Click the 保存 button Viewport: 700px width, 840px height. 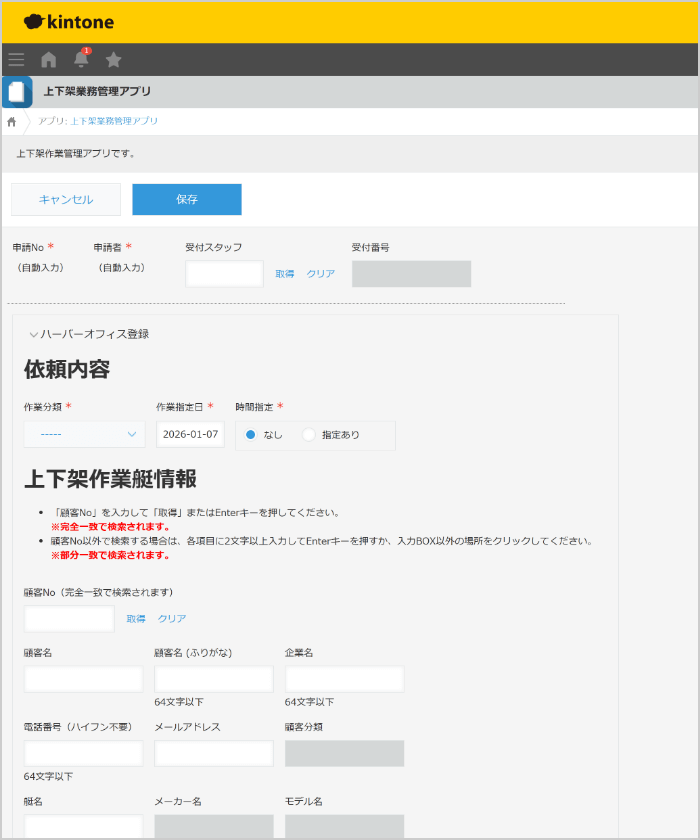[x=187, y=199]
